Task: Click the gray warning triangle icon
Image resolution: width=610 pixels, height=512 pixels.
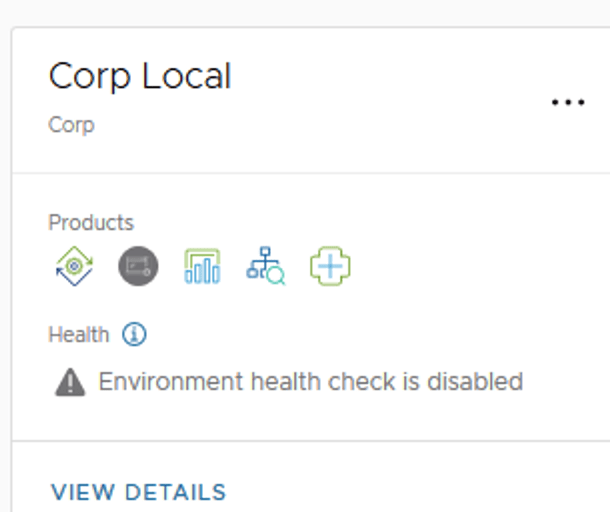Action: (x=70, y=382)
